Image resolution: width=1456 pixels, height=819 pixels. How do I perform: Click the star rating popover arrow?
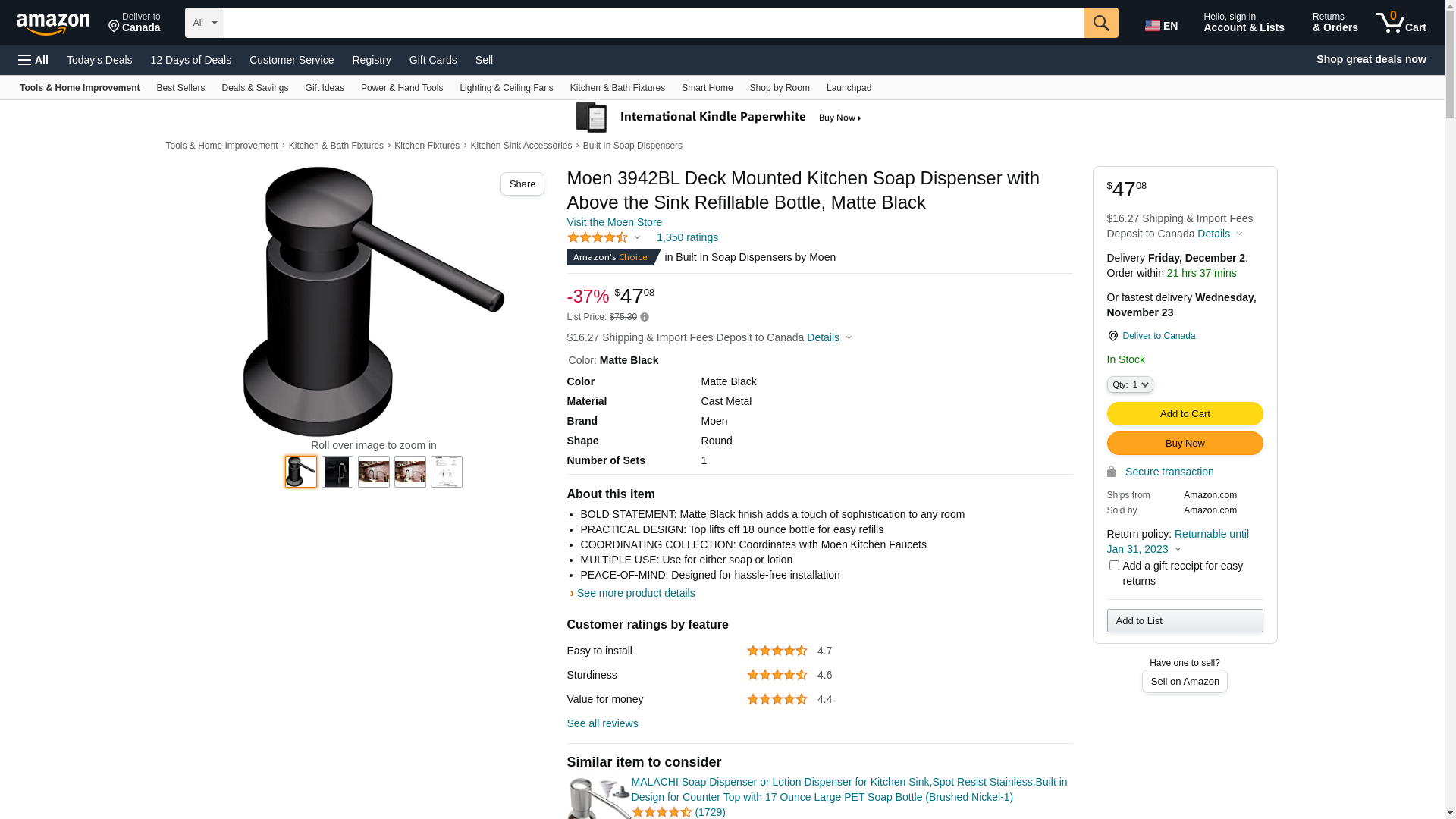637,238
